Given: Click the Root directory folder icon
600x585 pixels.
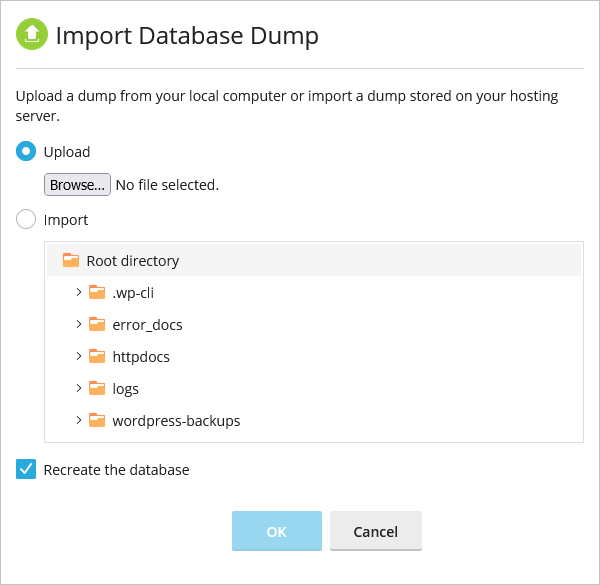Looking at the screenshot, I should (71, 260).
